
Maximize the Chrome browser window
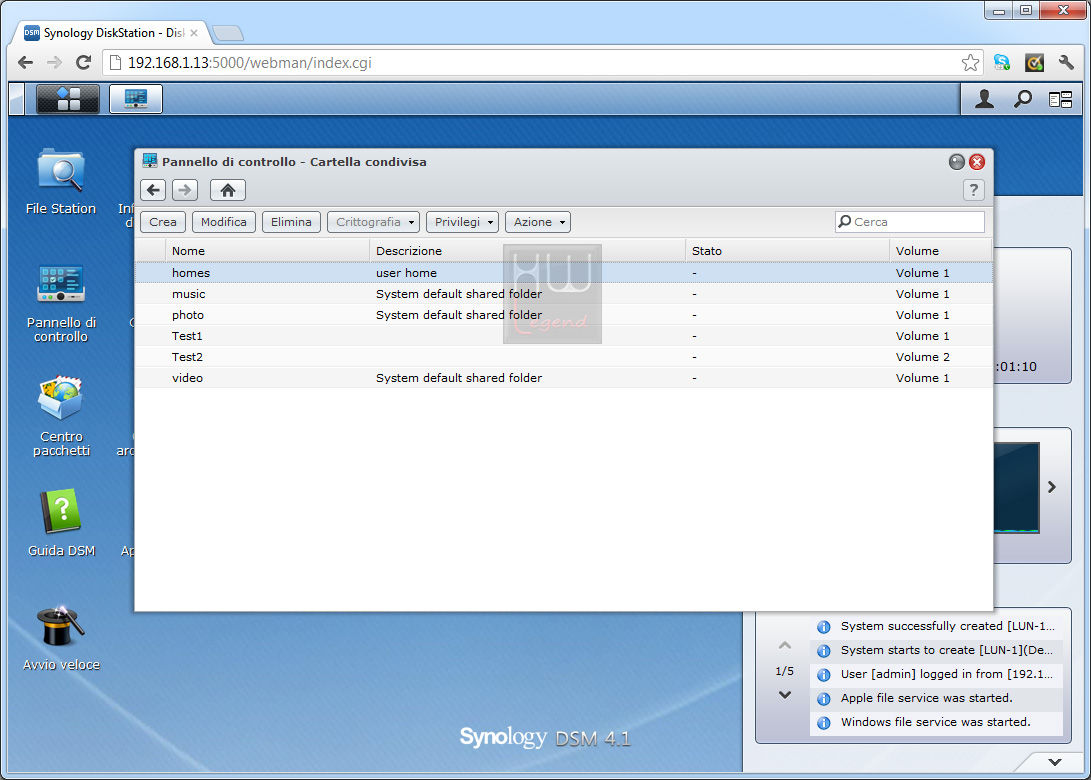1026,10
